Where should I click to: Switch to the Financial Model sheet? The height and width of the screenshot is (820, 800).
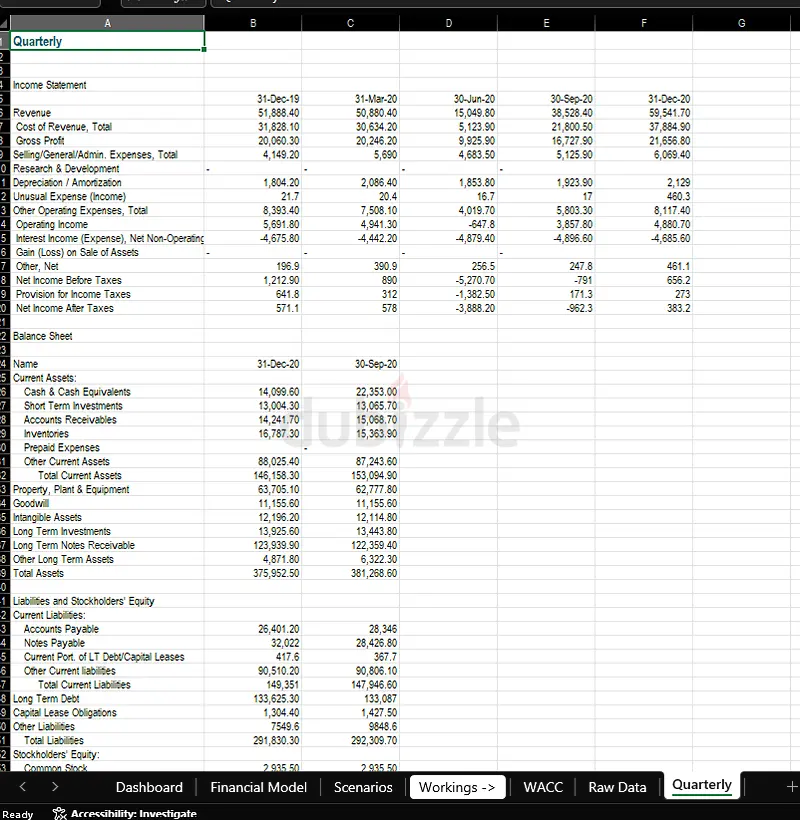[x=258, y=787]
